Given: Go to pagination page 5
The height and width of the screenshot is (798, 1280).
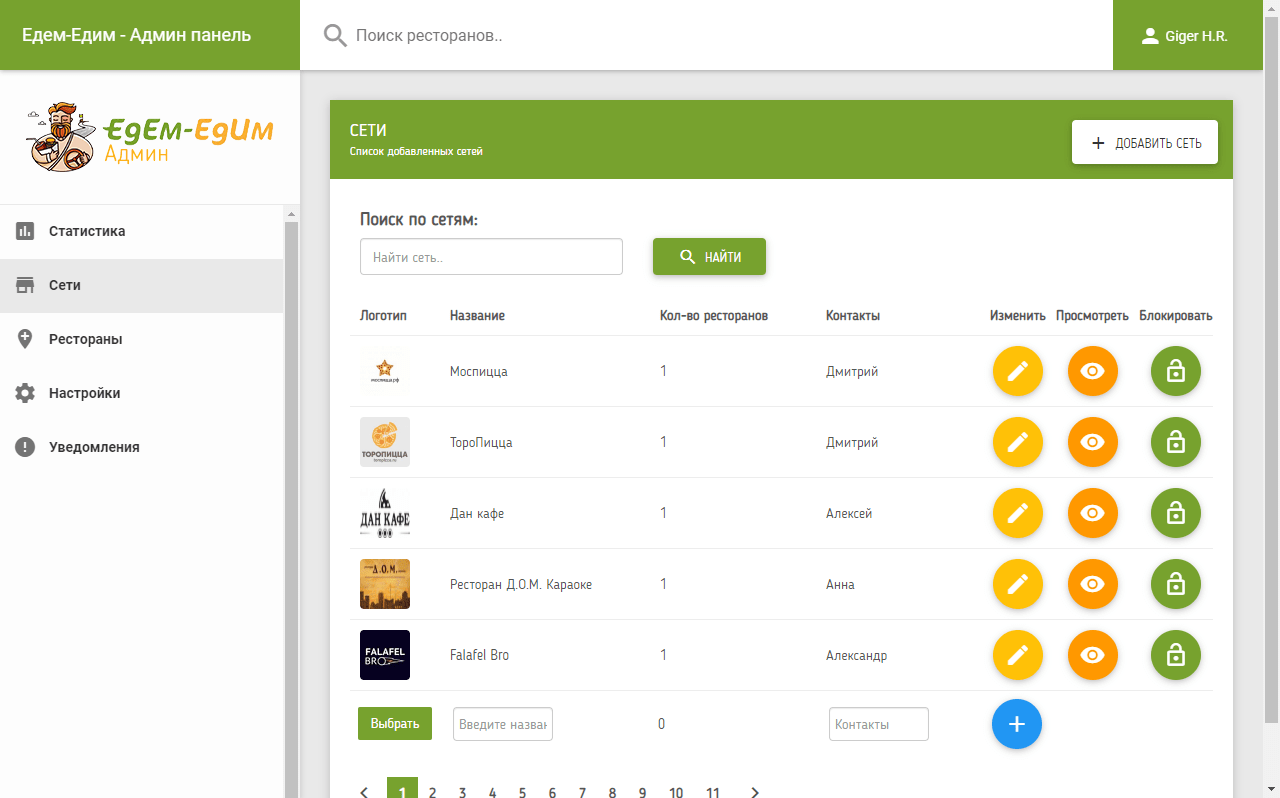Looking at the screenshot, I should [x=522, y=792].
